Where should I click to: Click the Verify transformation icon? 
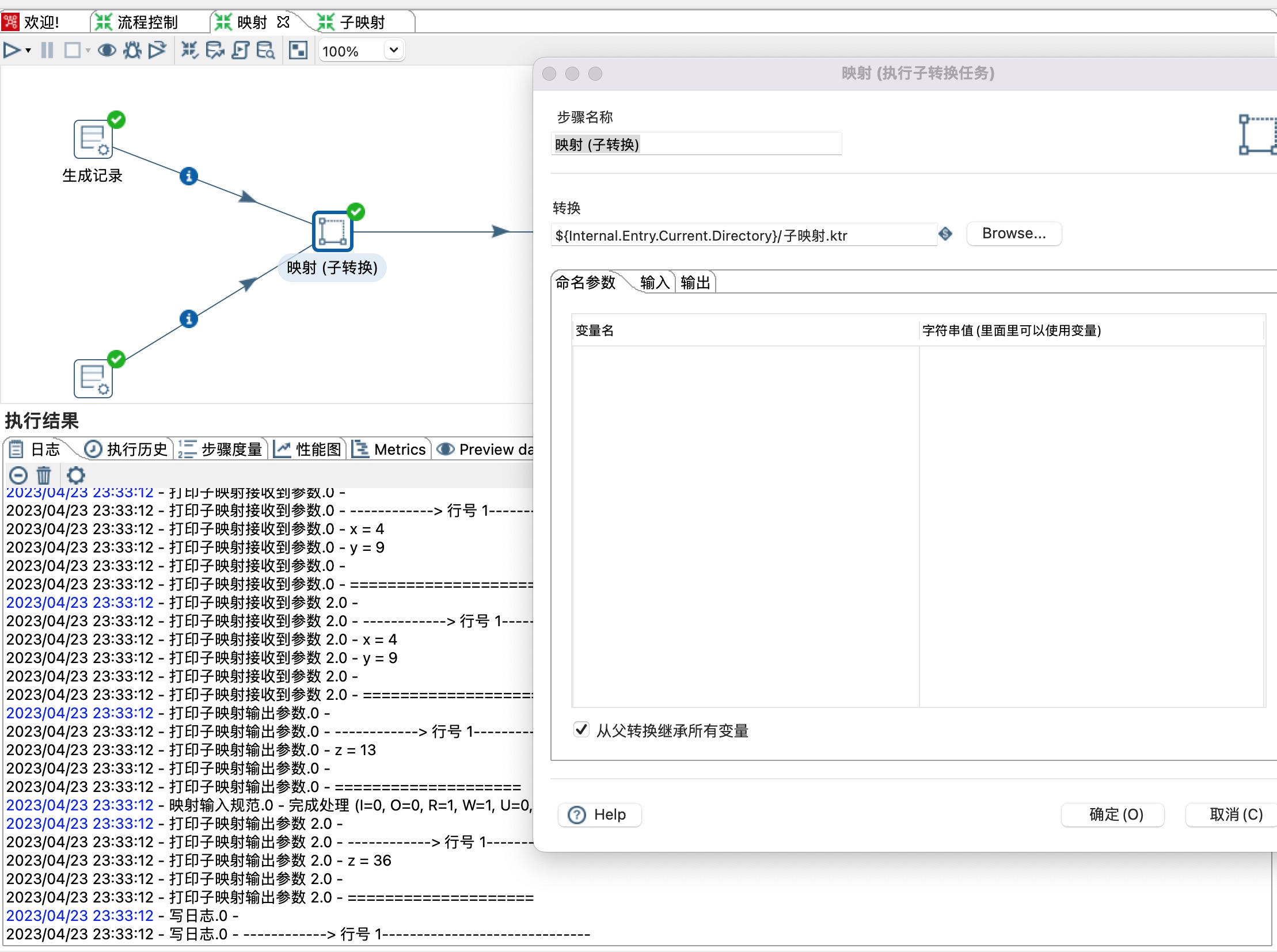point(189,51)
